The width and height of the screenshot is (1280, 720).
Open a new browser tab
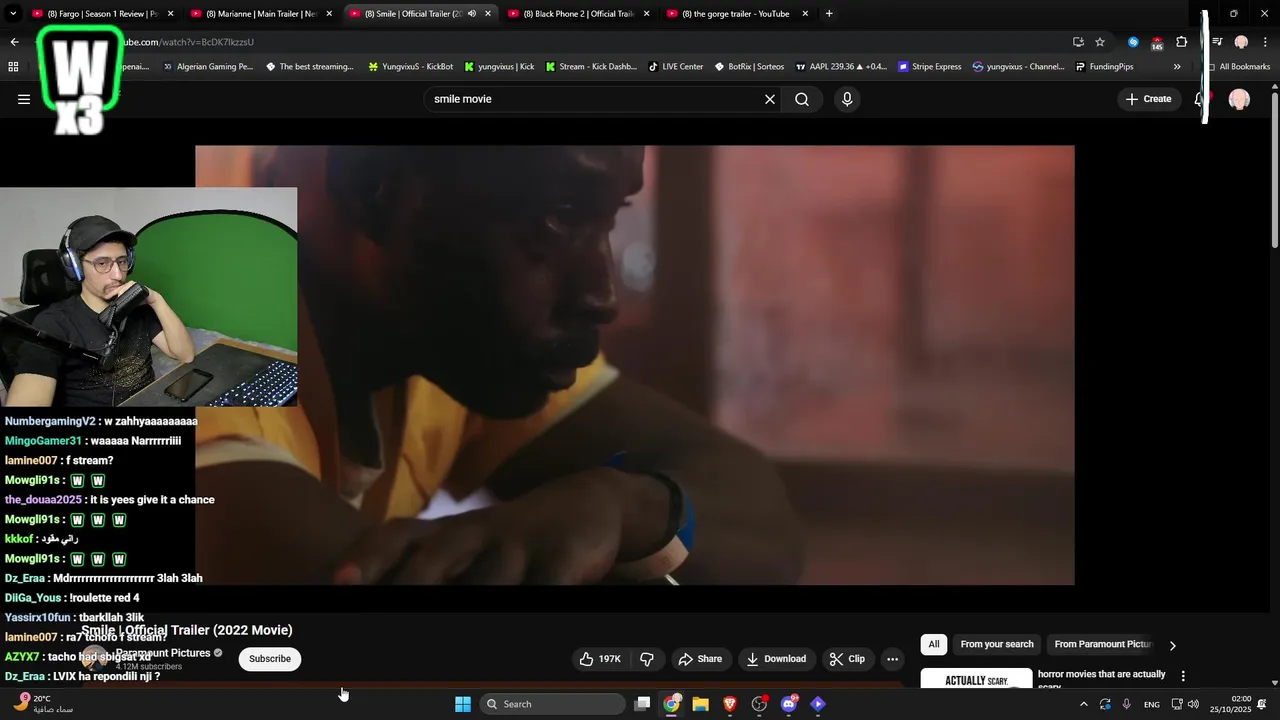829,14
